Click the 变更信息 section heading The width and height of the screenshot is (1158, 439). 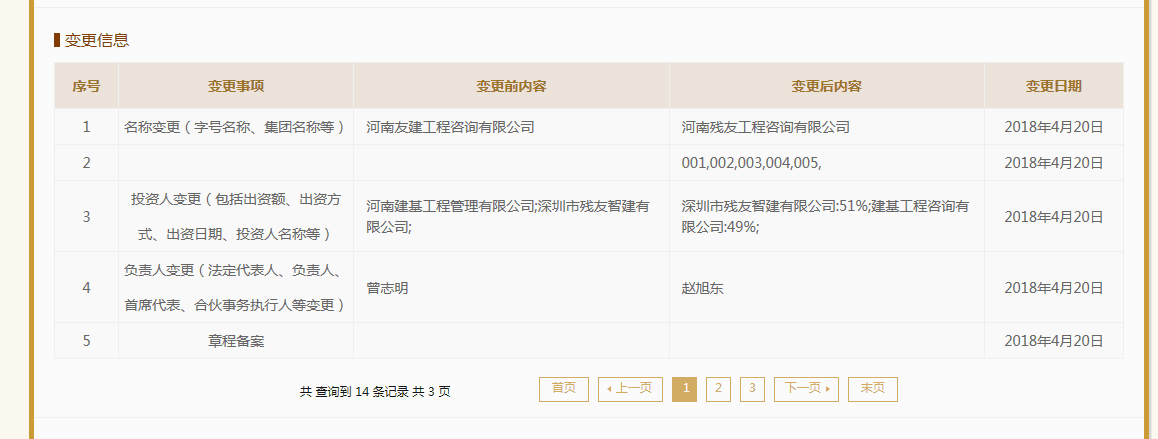click(x=96, y=41)
